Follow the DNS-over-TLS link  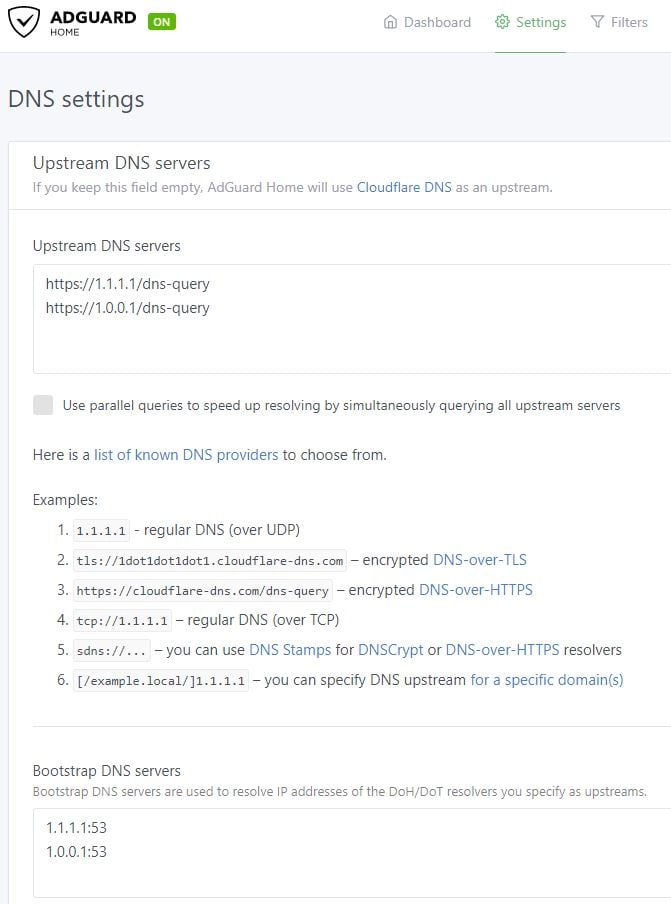[480, 560]
